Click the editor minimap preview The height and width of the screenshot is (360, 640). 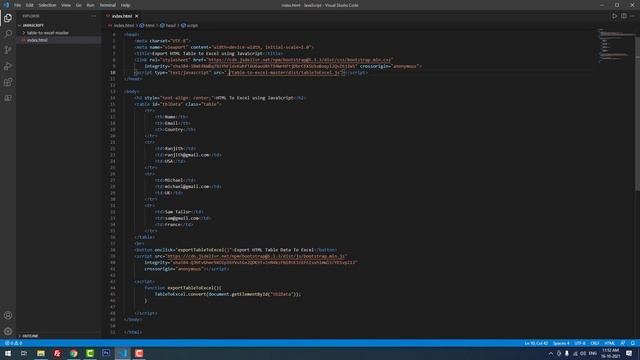615,46
